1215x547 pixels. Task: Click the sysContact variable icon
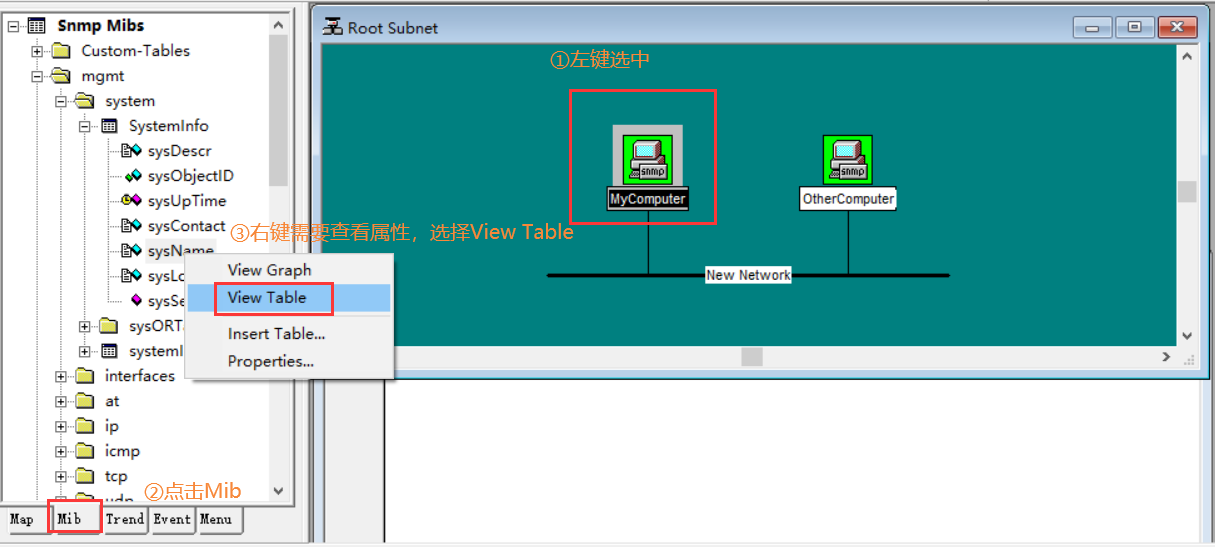click(132, 226)
